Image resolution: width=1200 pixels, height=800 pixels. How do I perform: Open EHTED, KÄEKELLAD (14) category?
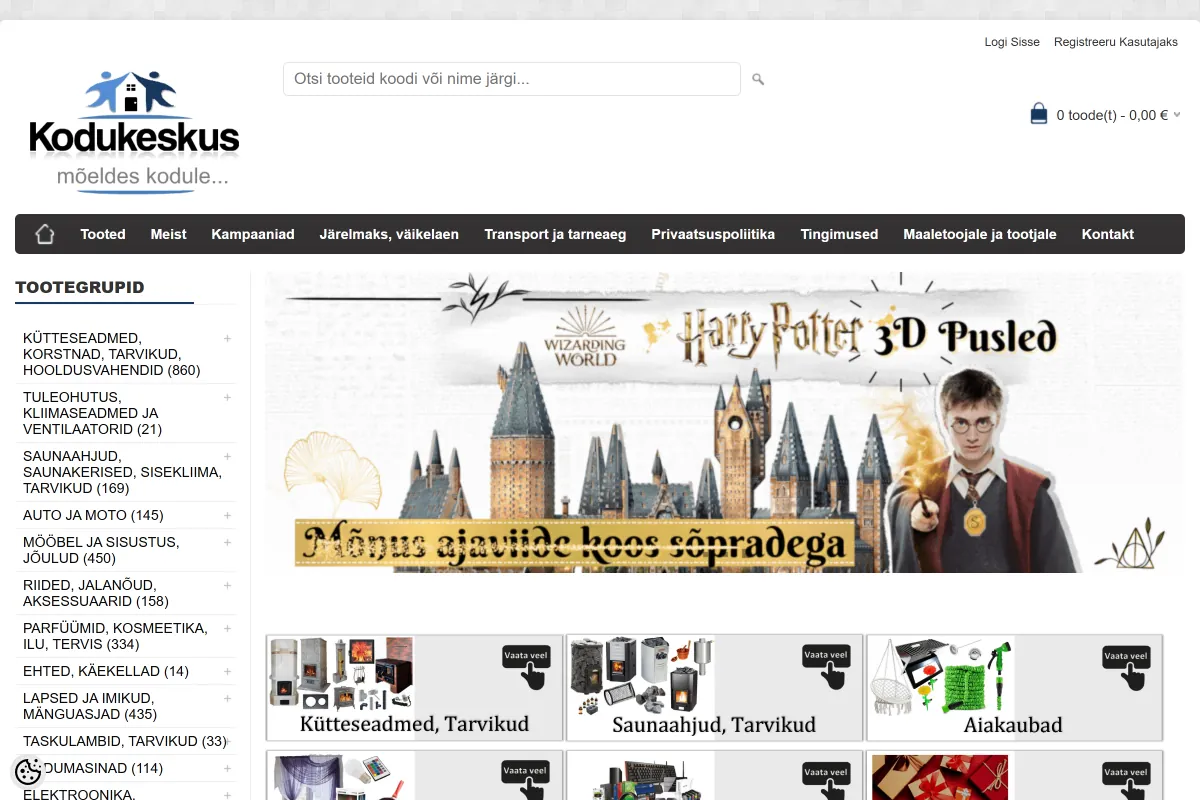(x=106, y=671)
